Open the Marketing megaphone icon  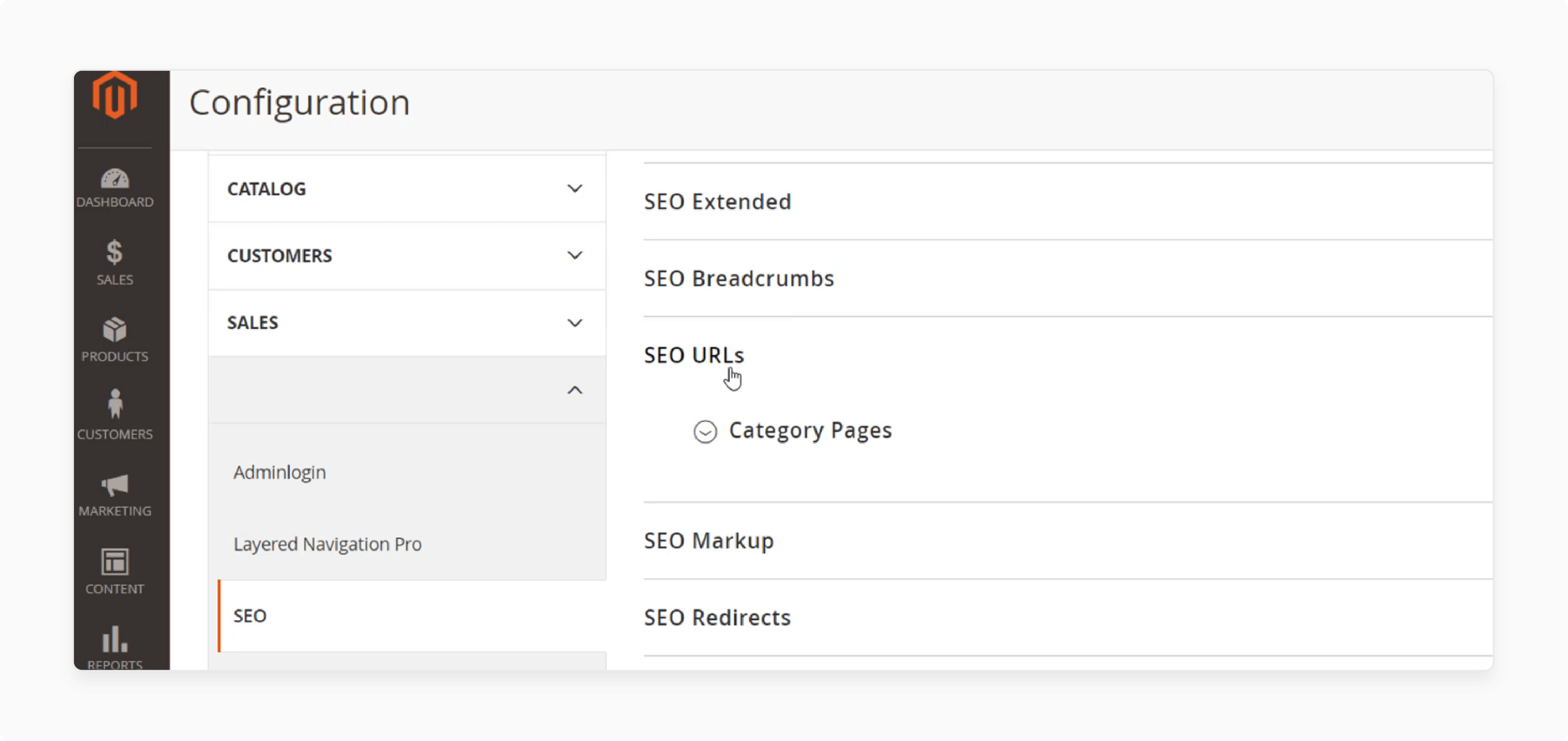coord(115,486)
